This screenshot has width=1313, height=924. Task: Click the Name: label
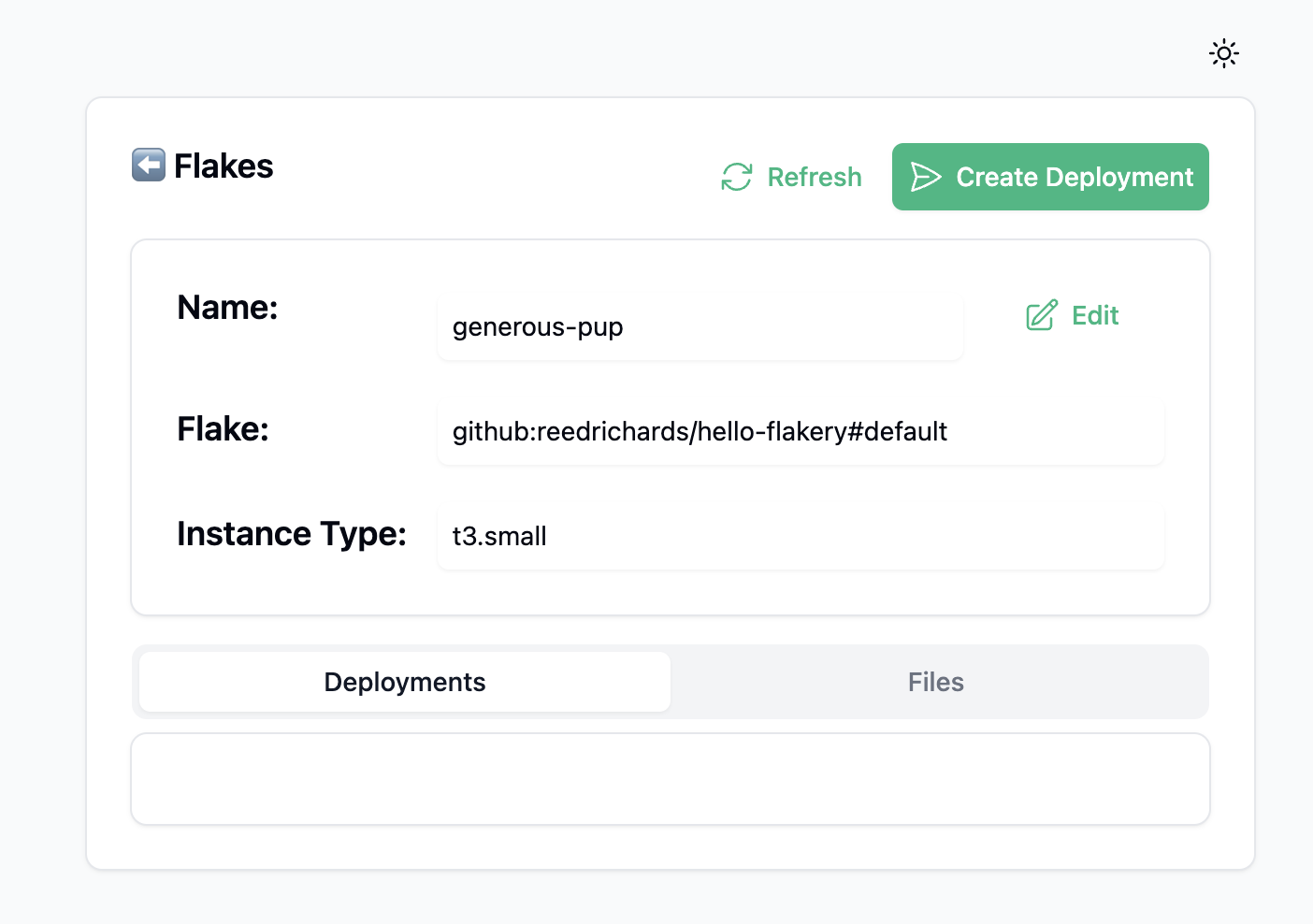227,307
